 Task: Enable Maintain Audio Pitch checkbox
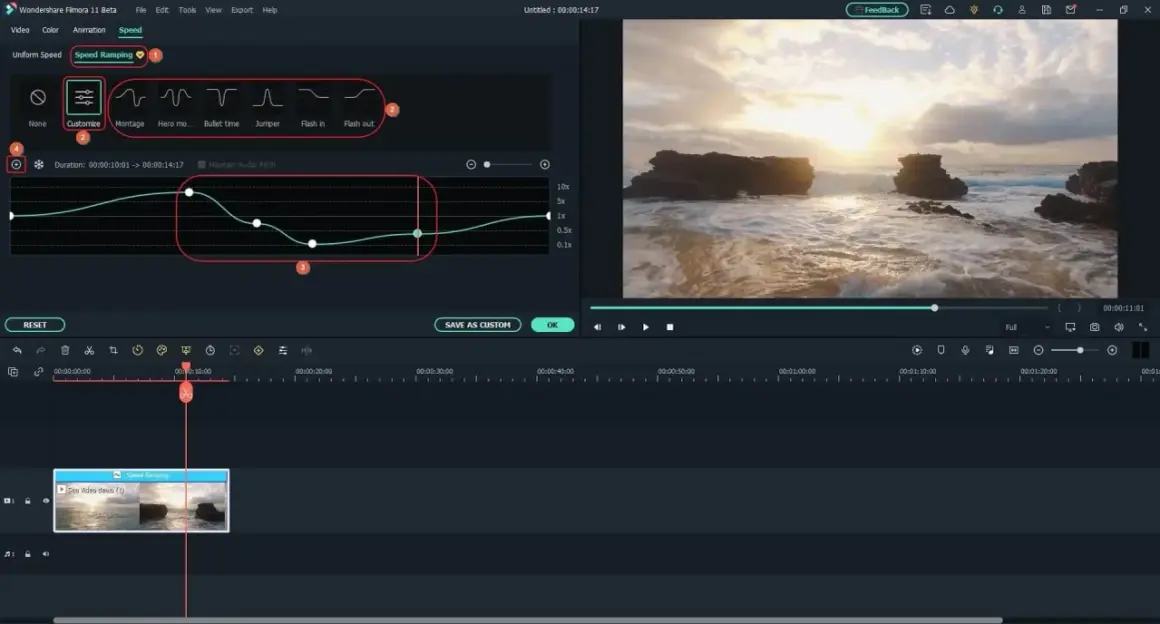coord(201,164)
